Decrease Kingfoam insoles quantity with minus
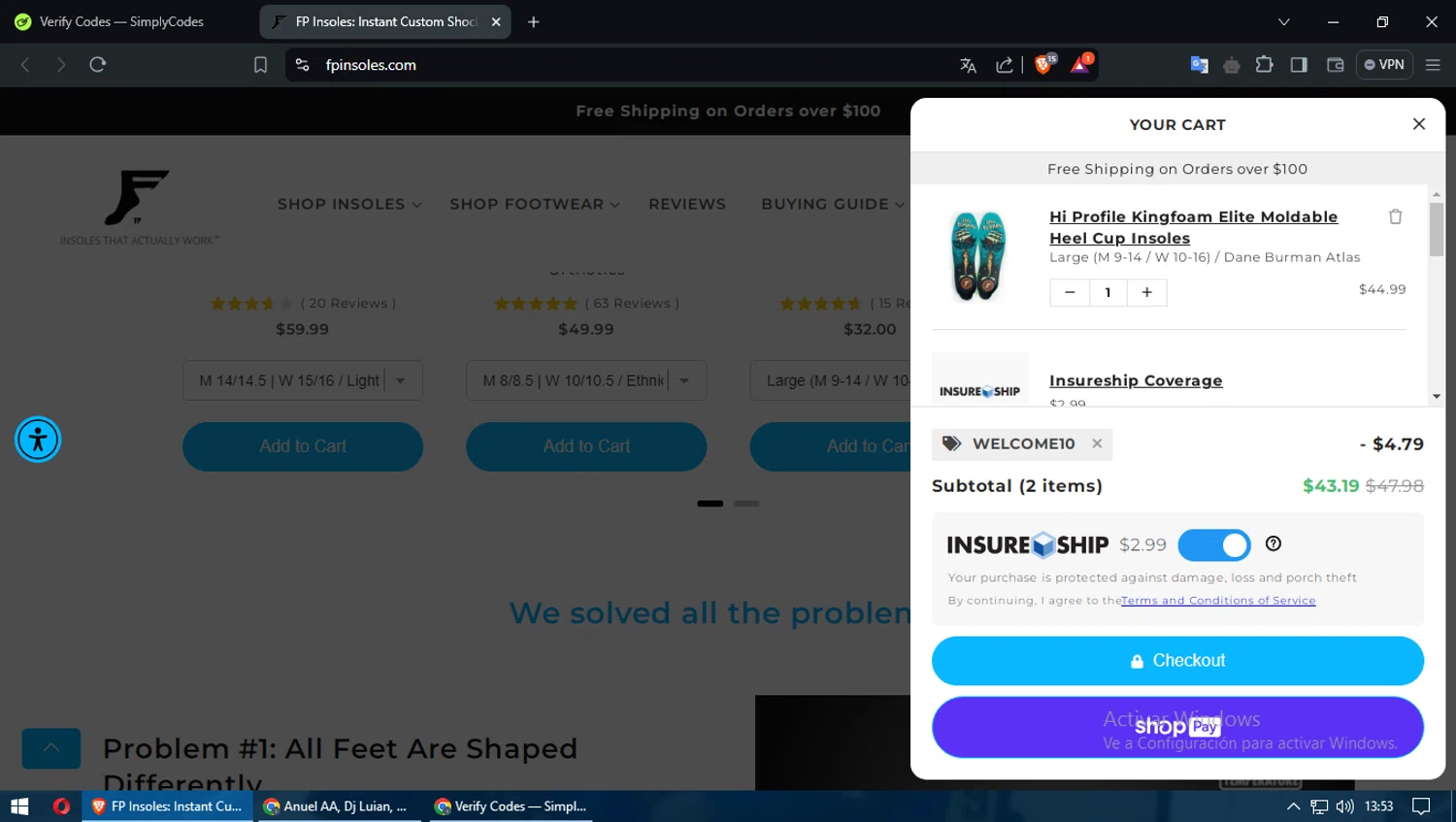This screenshot has width=1456, height=822. pos(1070,292)
